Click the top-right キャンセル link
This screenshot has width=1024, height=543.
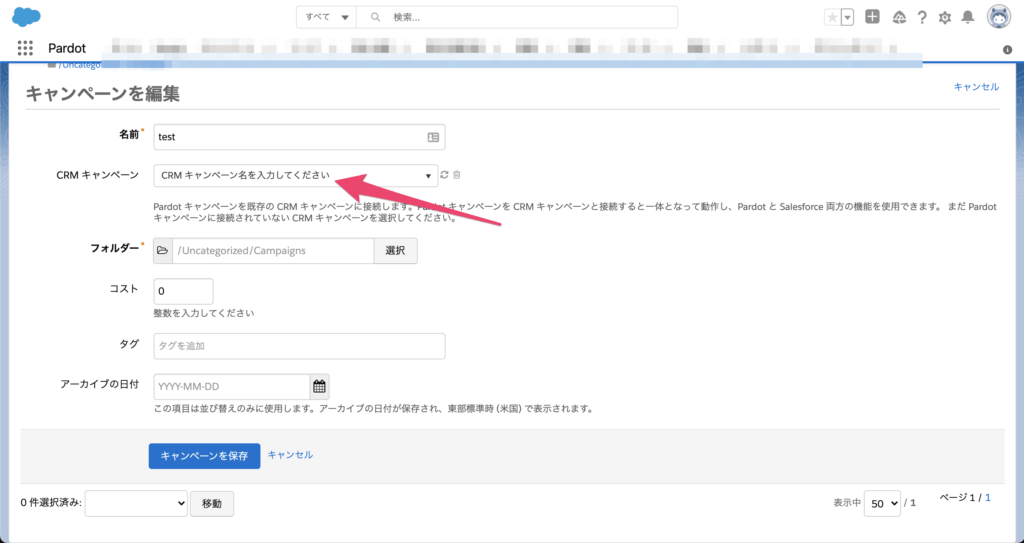coord(976,86)
